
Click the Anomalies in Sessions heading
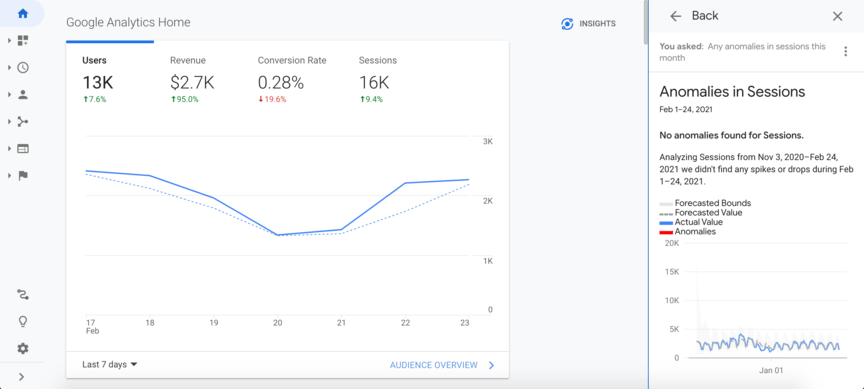click(732, 91)
